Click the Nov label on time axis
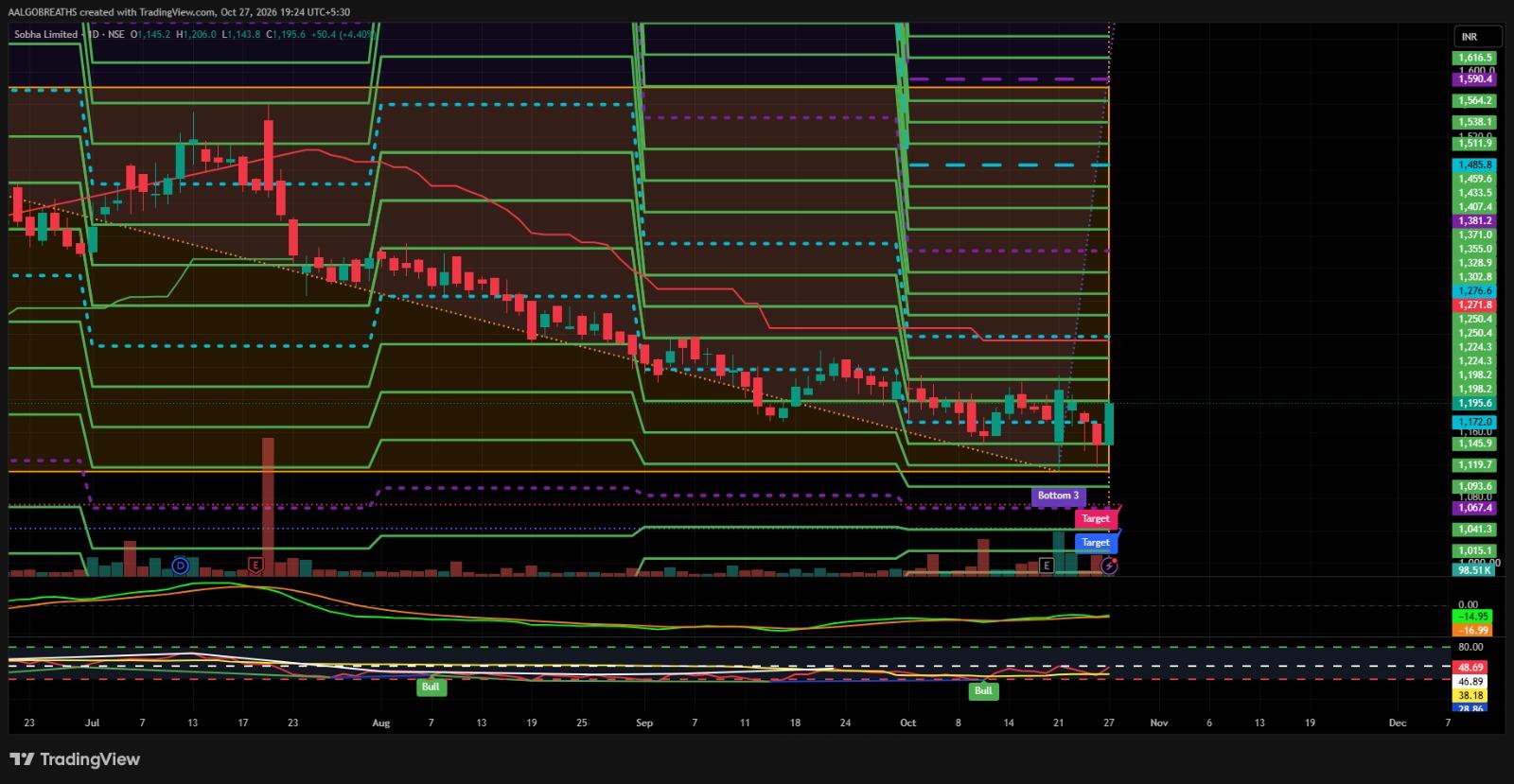1514x784 pixels. click(x=1158, y=723)
